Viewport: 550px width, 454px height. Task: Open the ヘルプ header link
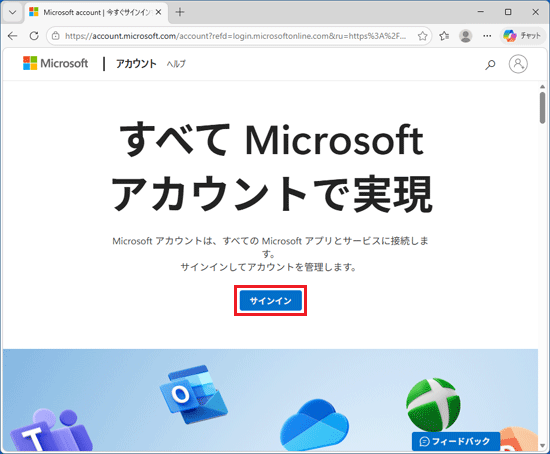click(x=176, y=64)
